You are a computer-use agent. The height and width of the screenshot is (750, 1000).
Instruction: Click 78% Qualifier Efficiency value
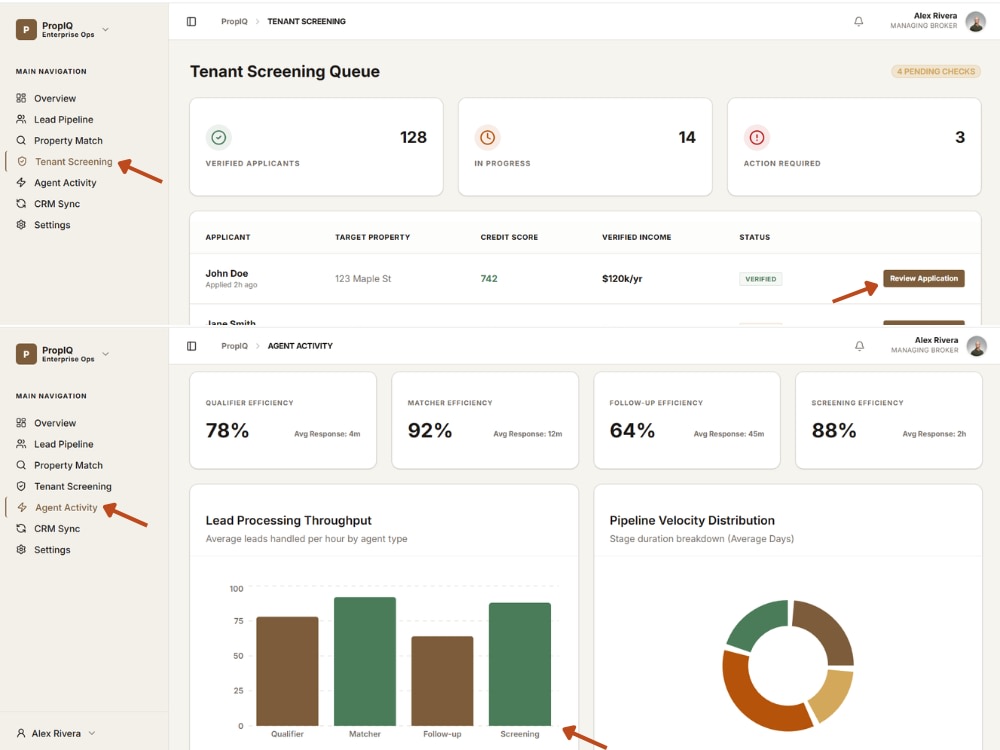coord(227,430)
